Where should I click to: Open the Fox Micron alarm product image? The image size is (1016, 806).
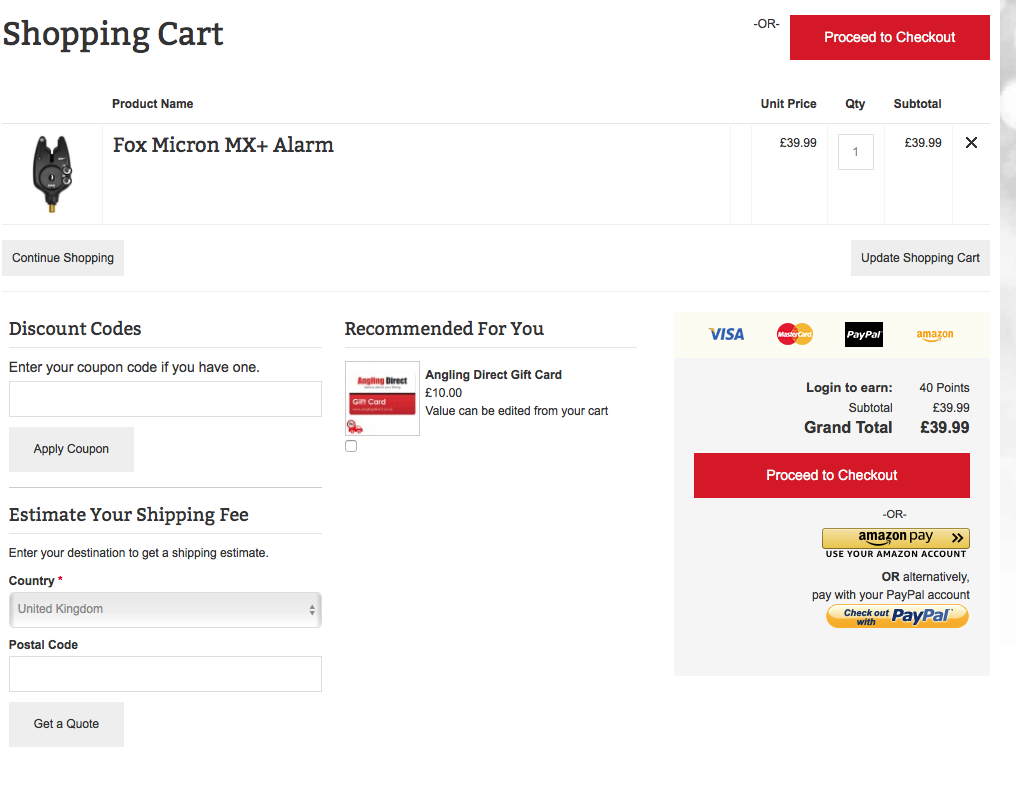tap(52, 174)
